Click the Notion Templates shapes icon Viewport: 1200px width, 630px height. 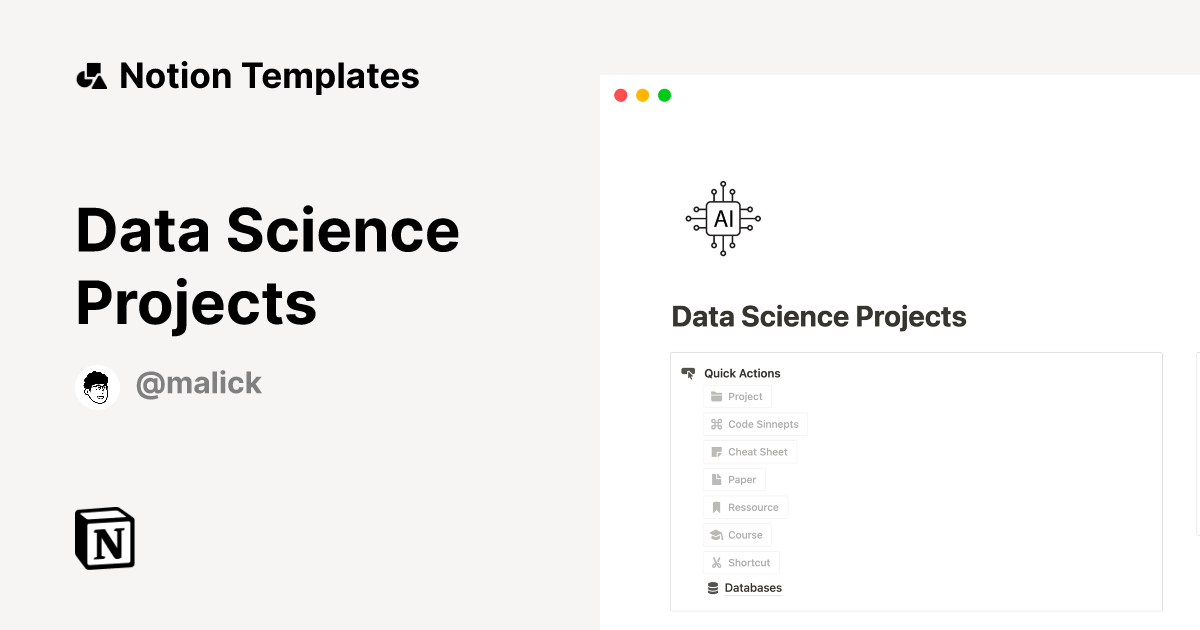click(x=91, y=76)
